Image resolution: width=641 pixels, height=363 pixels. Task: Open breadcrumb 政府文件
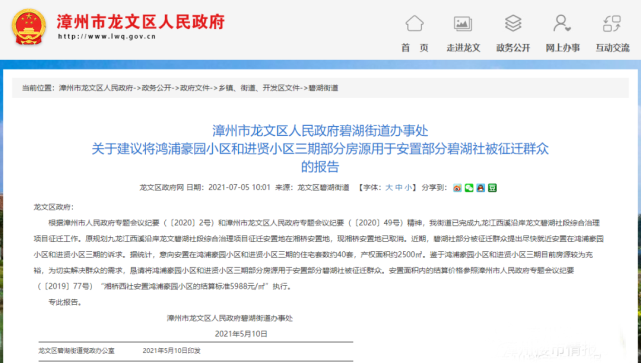click(195, 88)
